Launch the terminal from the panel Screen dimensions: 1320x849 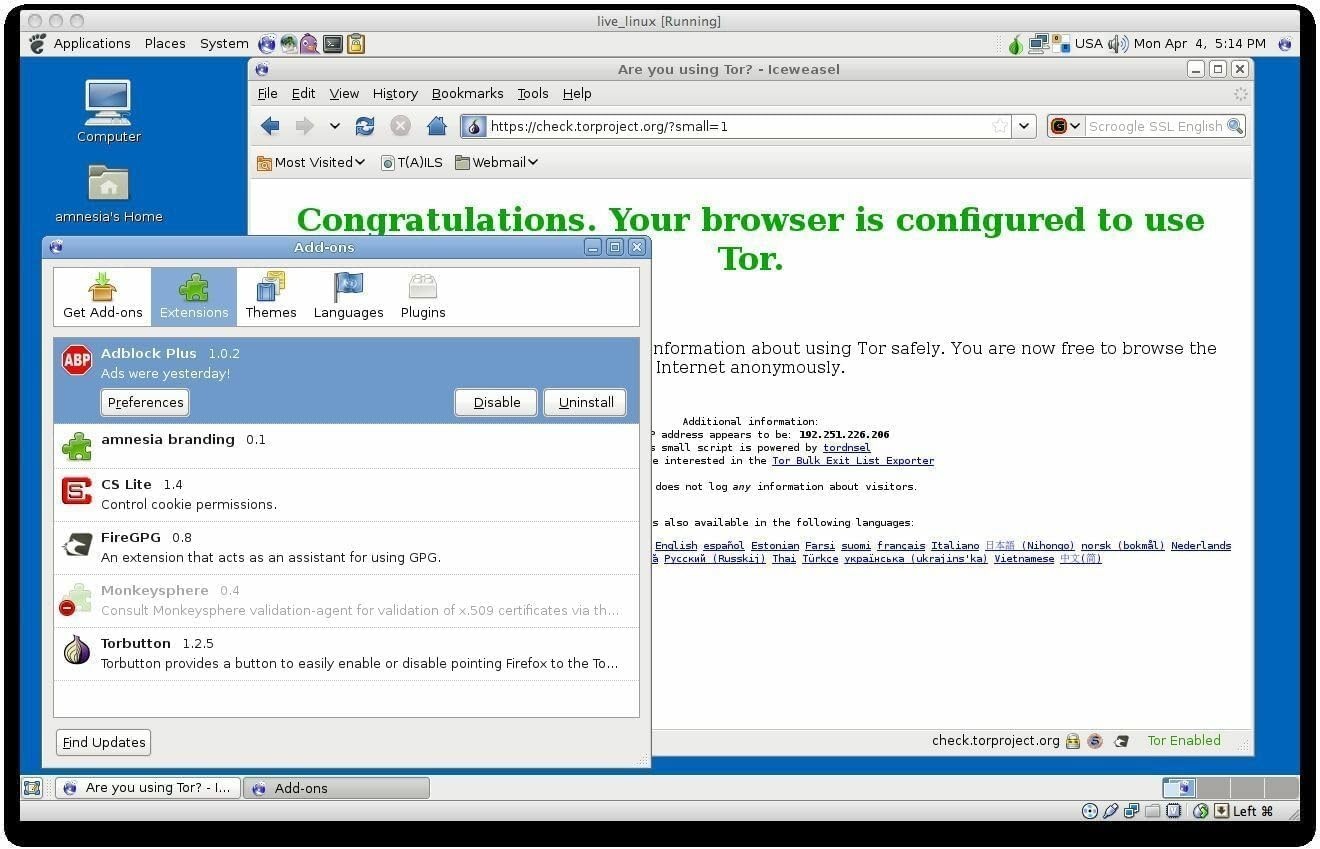[x=333, y=43]
